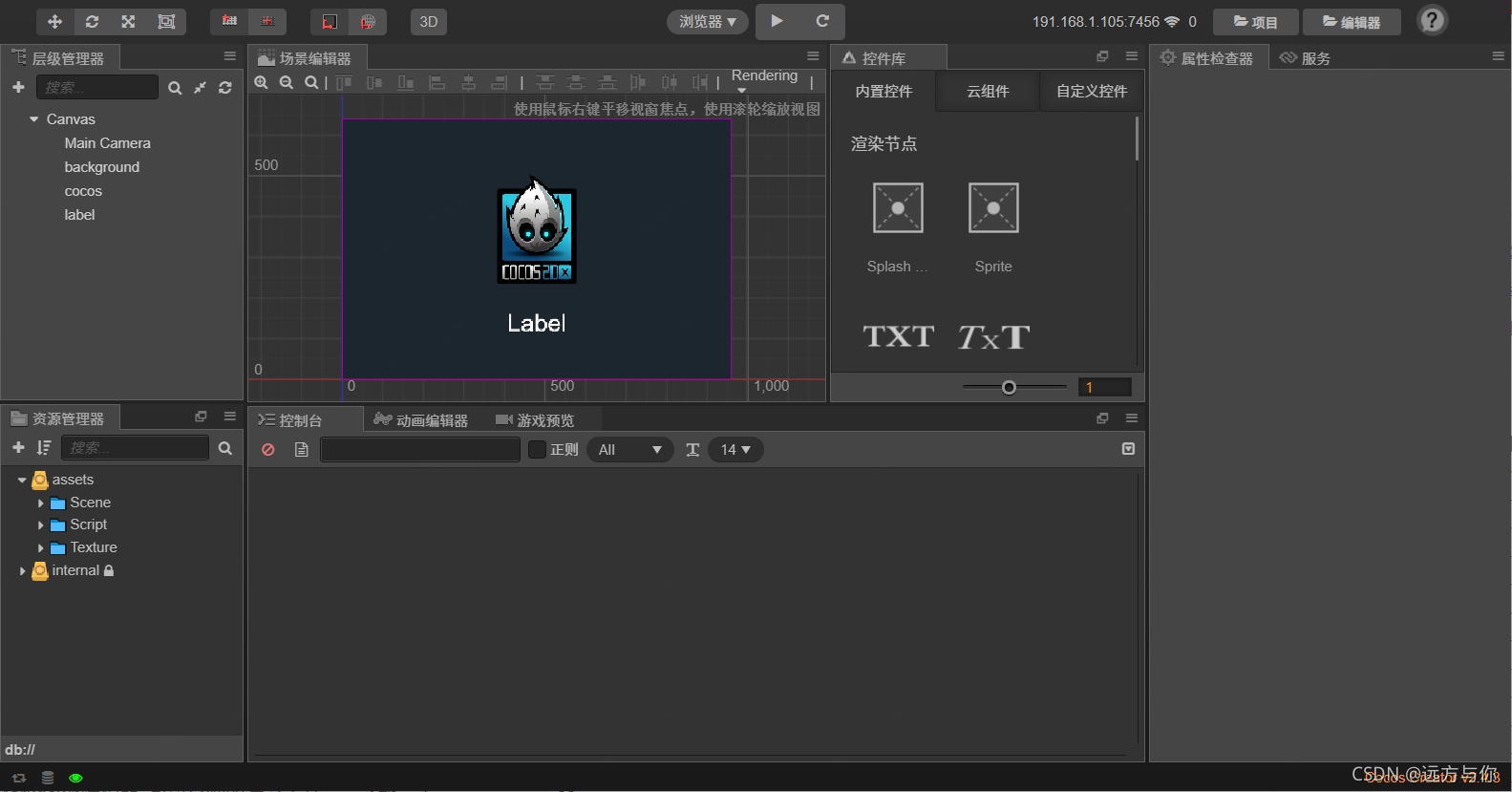Select the background node
Viewport: 1512px width, 792px height.
click(102, 167)
